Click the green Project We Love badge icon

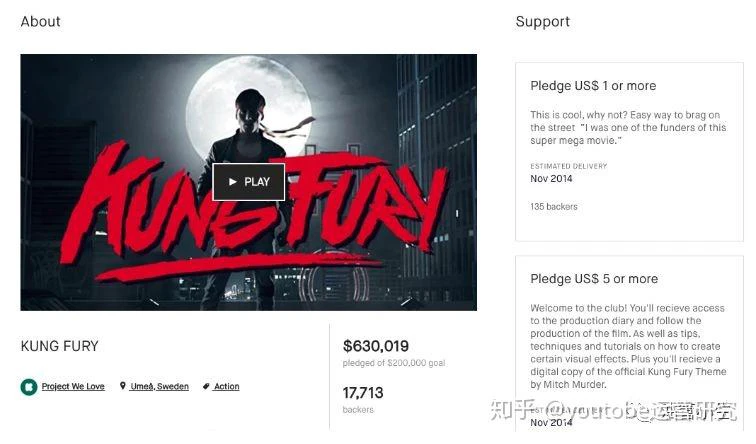[29, 387]
